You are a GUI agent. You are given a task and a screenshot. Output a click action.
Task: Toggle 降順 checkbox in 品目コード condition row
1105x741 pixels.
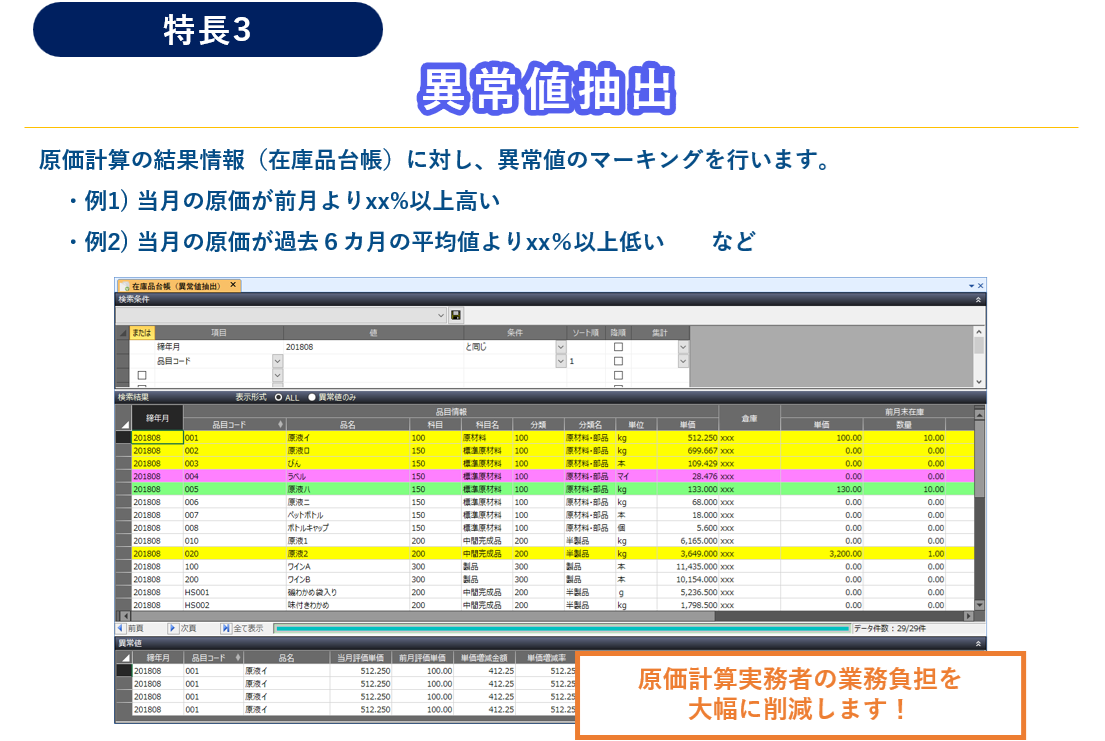pyautogui.click(x=618, y=361)
